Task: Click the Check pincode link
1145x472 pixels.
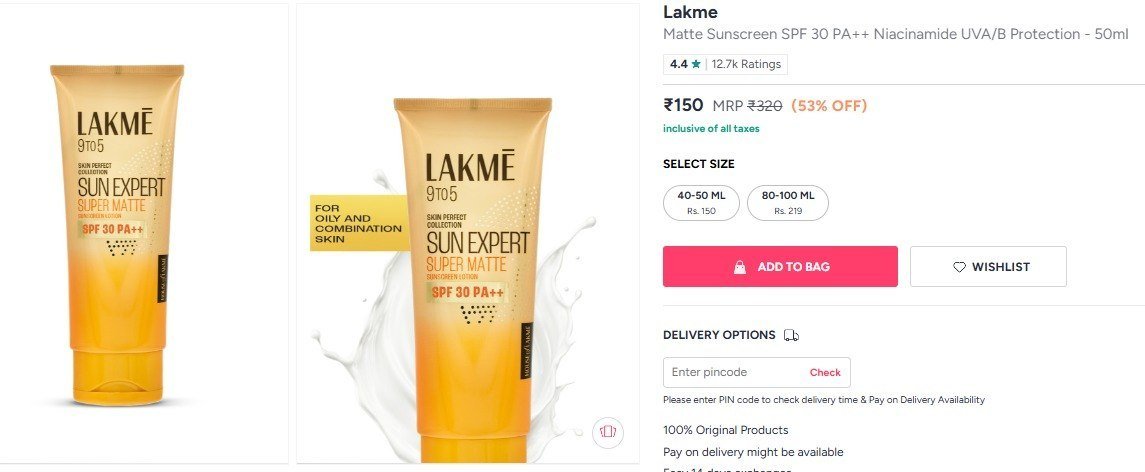Action: pyautogui.click(x=825, y=373)
